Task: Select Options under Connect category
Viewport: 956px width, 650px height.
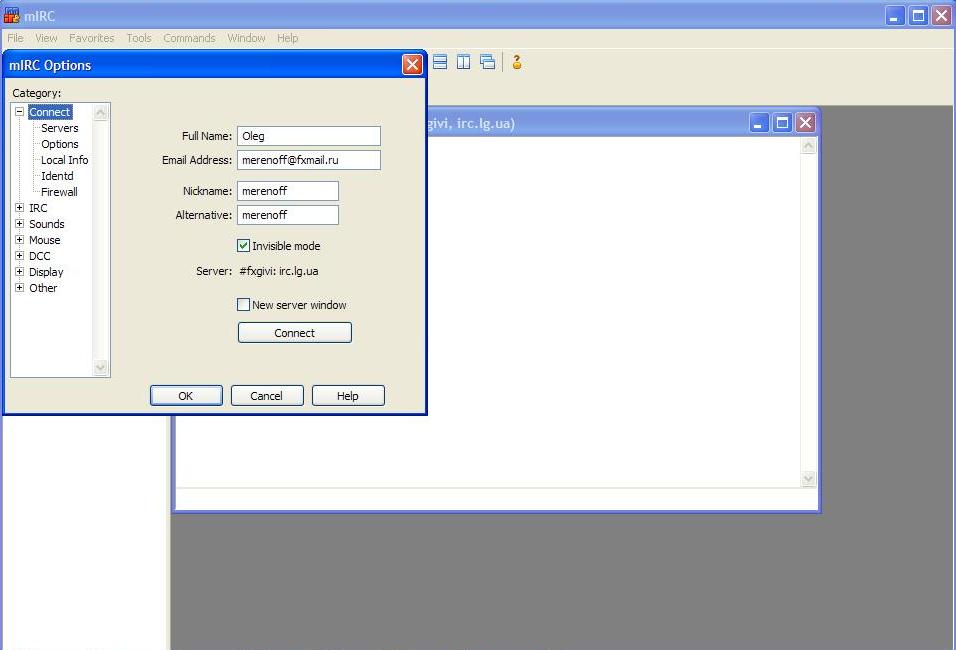Action: pyautogui.click(x=60, y=144)
